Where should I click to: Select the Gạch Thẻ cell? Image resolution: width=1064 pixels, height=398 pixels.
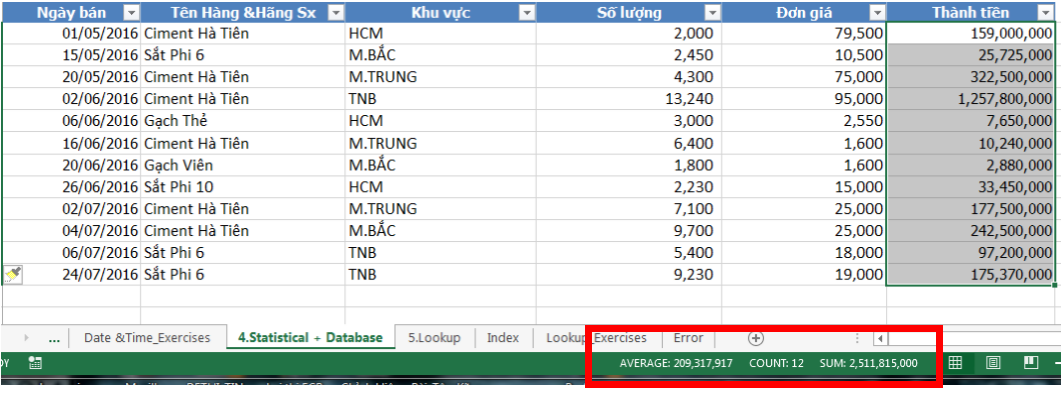(x=243, y=121)
